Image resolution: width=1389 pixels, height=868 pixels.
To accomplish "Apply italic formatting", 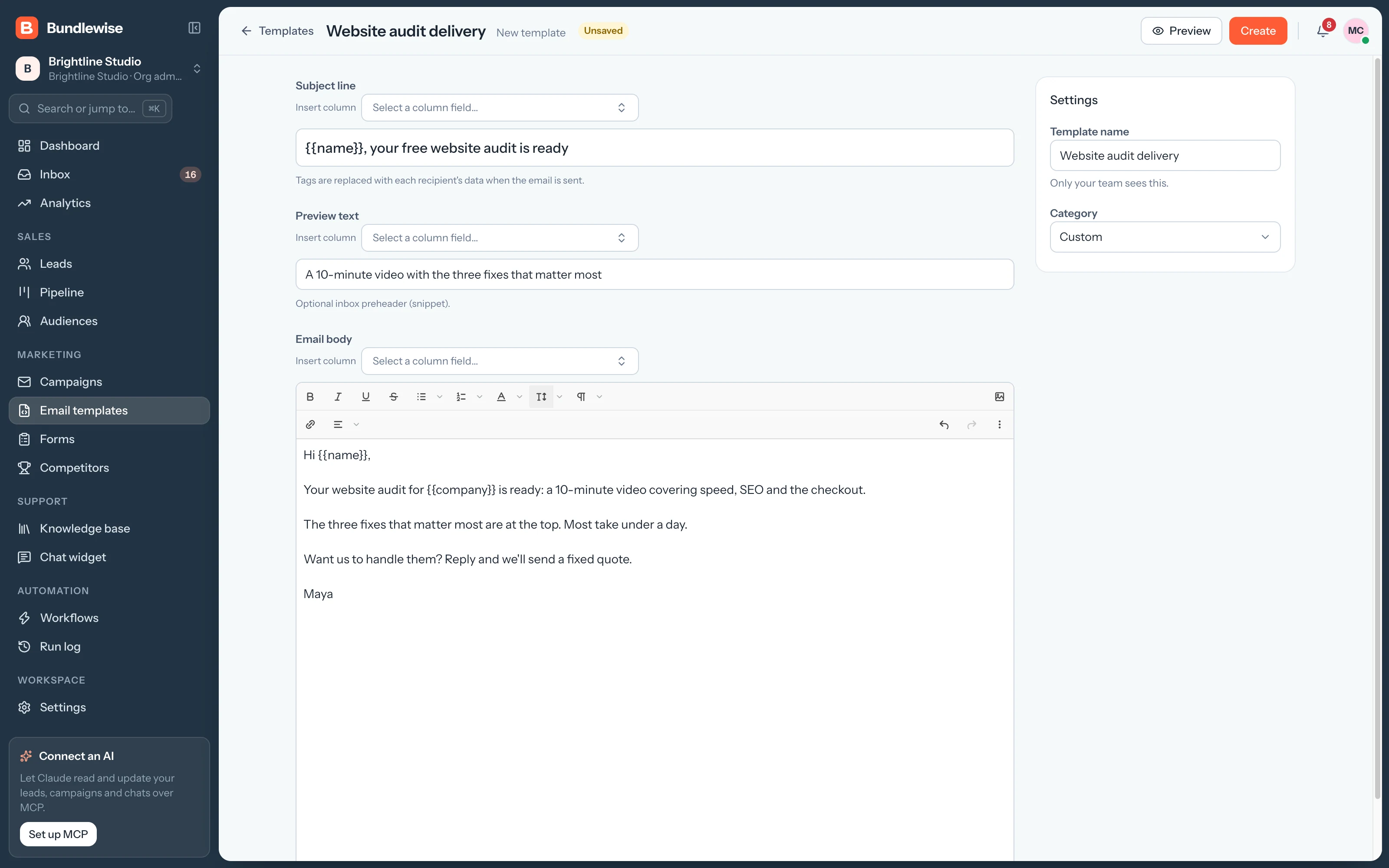I will click(338, 397).
